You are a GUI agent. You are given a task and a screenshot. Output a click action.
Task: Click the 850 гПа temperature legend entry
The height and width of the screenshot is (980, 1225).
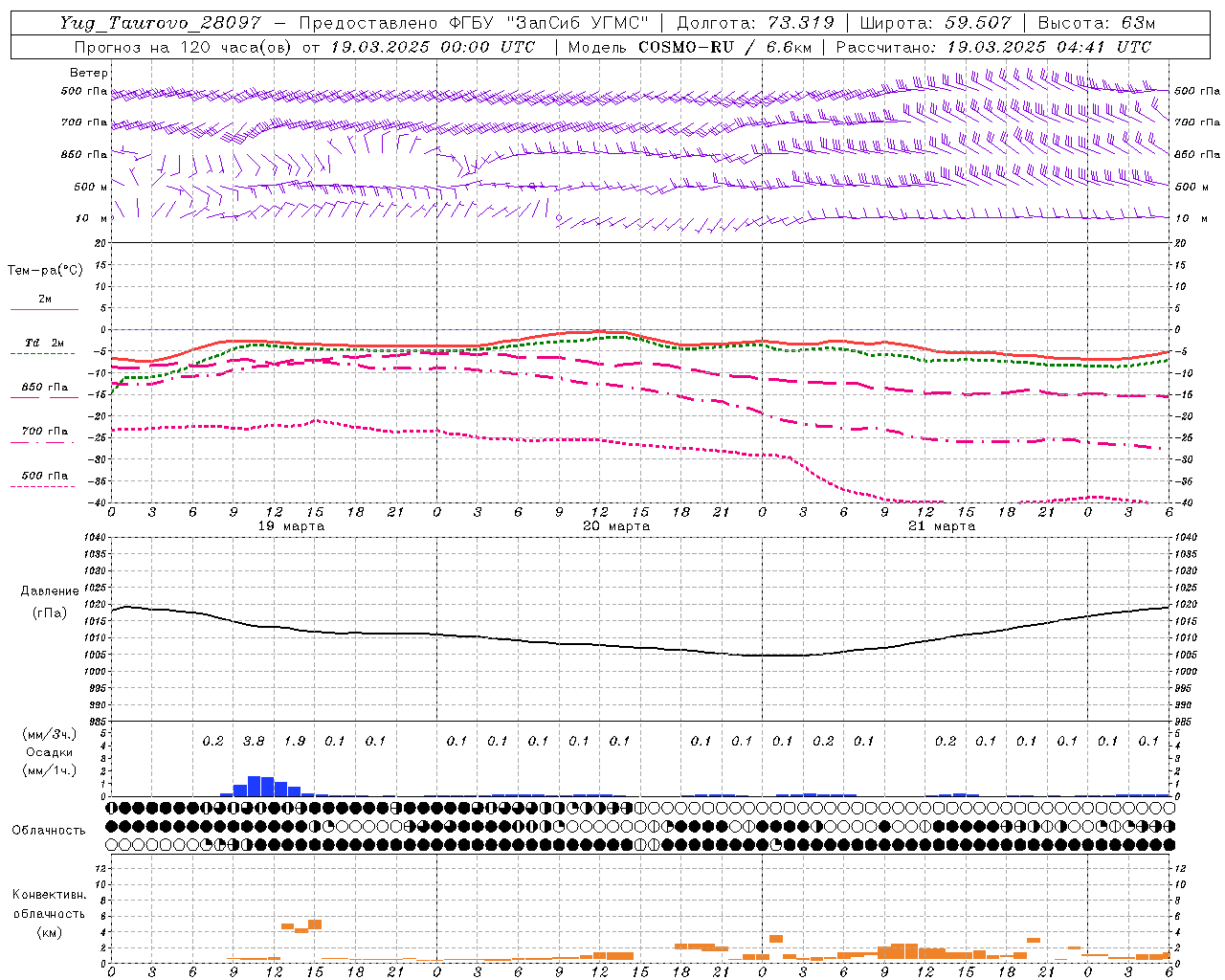(44, 388)
